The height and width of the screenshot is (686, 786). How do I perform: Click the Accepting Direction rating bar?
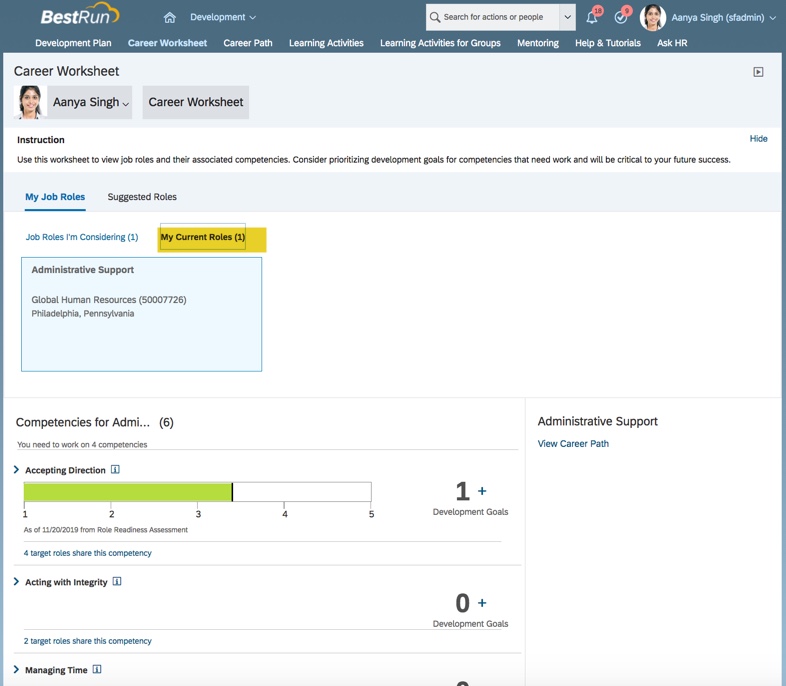click(x=198, y=492)
